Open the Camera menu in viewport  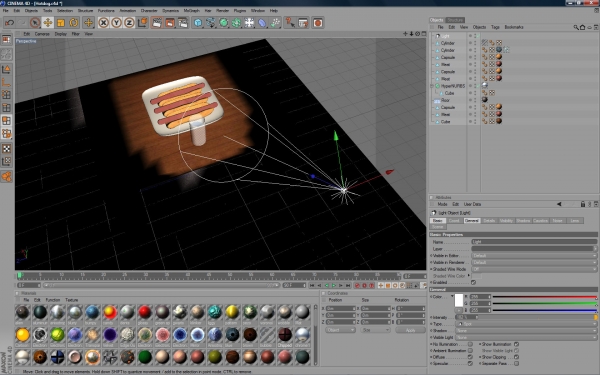[x=42, y=34]
